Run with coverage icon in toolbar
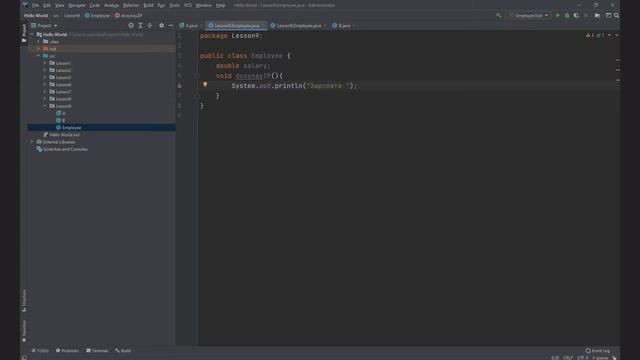Screen dimensions: 640x360 576,16
